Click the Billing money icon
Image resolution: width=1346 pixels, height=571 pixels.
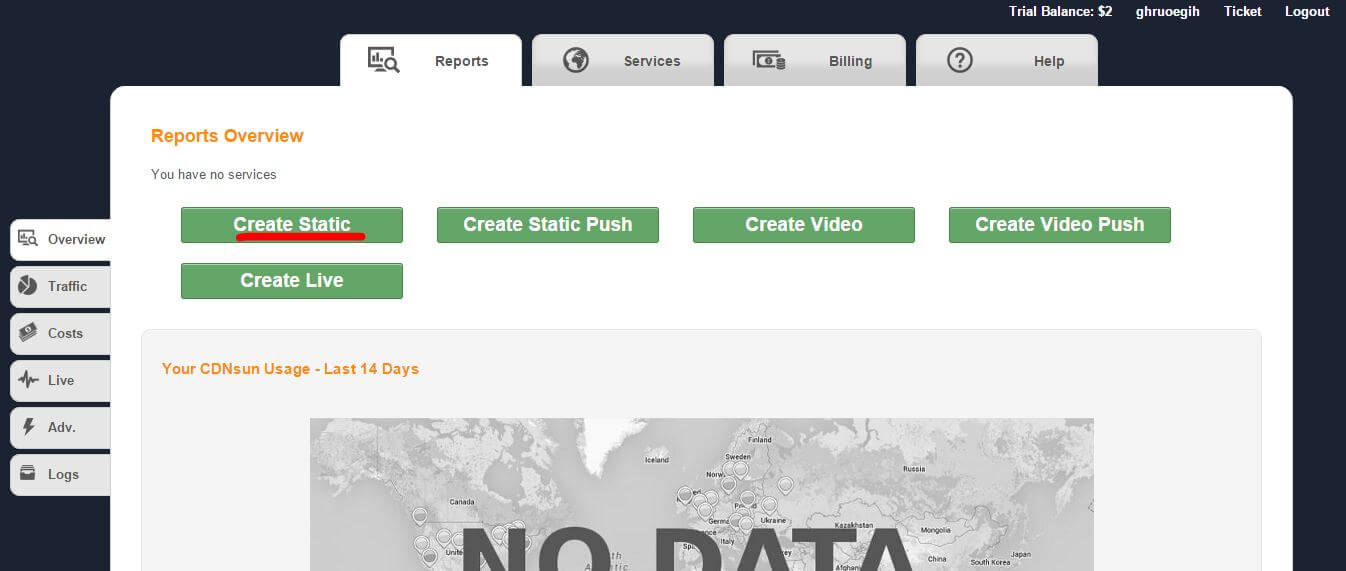click(769, 60)
